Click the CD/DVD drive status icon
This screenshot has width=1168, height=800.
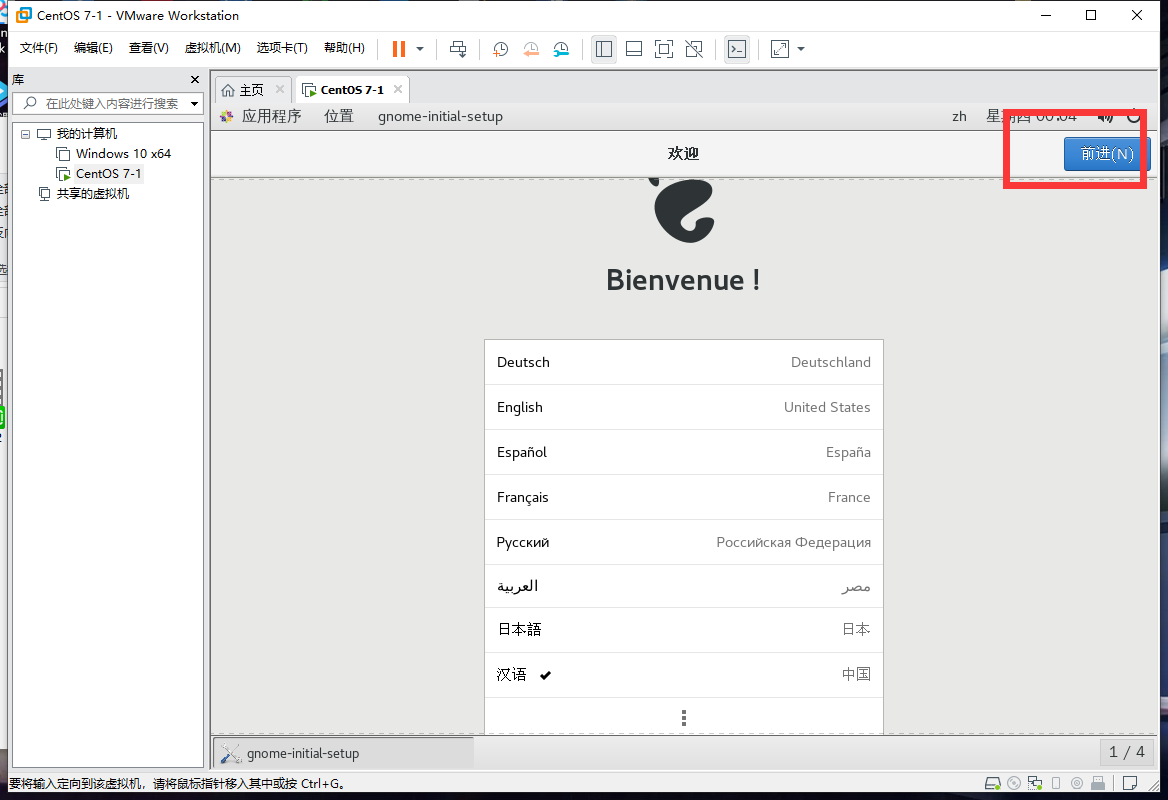coord(1014,783)
